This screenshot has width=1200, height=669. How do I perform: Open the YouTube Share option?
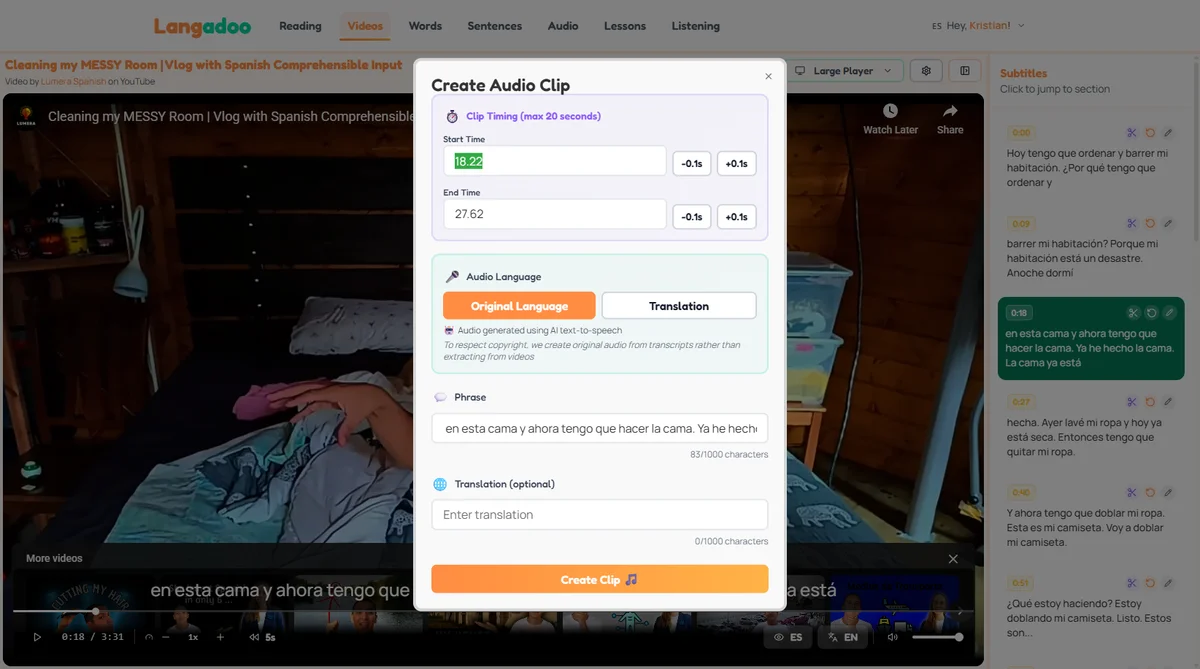[x=948, y=121]
